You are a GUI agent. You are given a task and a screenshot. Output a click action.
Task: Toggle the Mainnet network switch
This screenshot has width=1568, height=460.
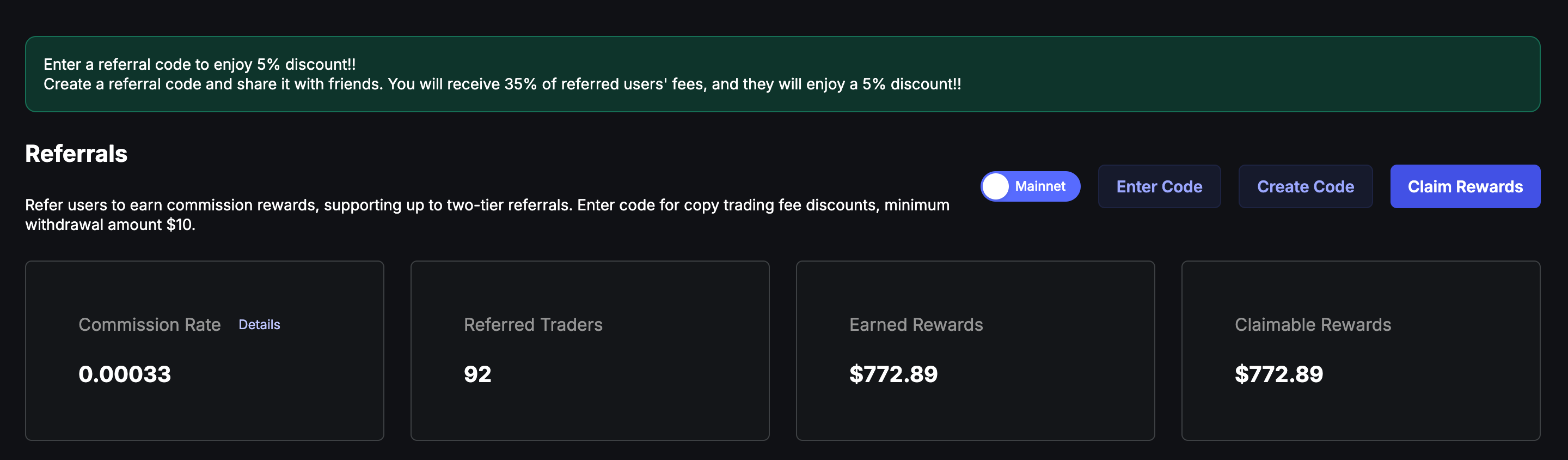(x=1030, y=186)
